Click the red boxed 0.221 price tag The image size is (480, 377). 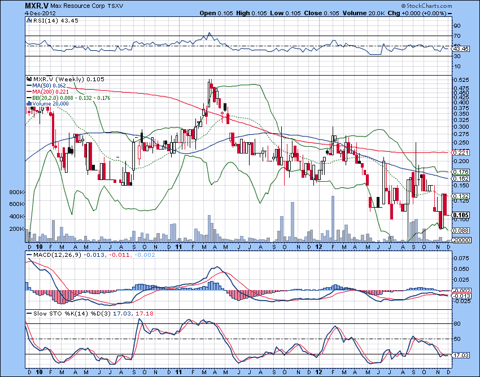461,152
